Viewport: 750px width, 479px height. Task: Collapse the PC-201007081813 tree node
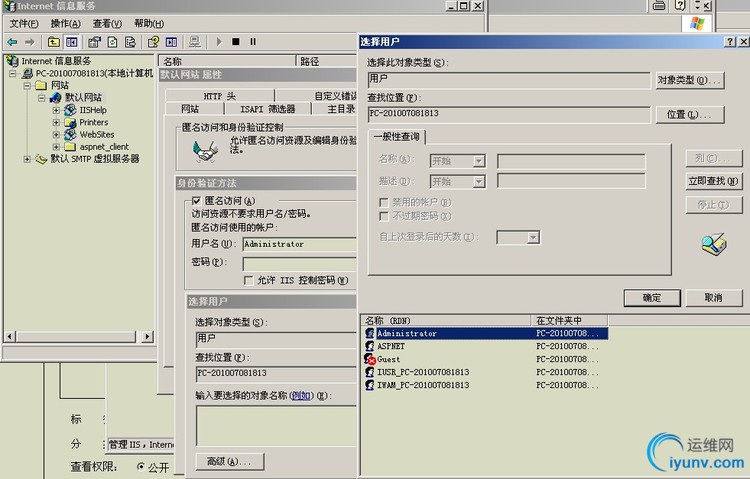click(13, 73)
